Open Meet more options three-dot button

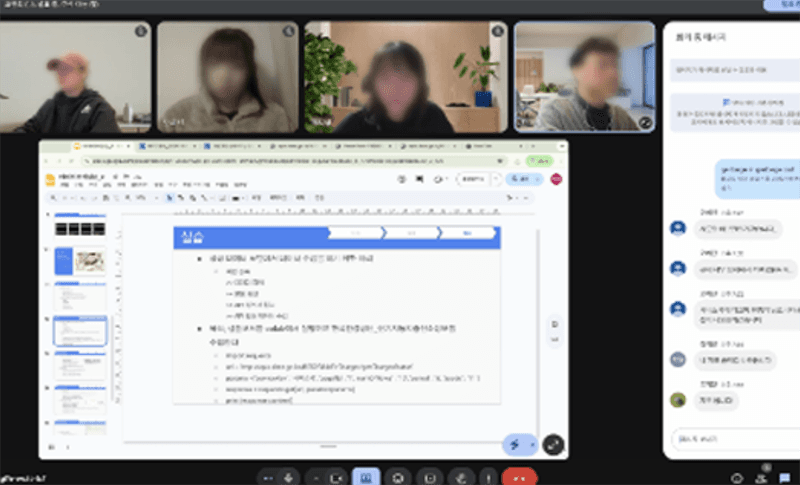click(x=488, y=478)
